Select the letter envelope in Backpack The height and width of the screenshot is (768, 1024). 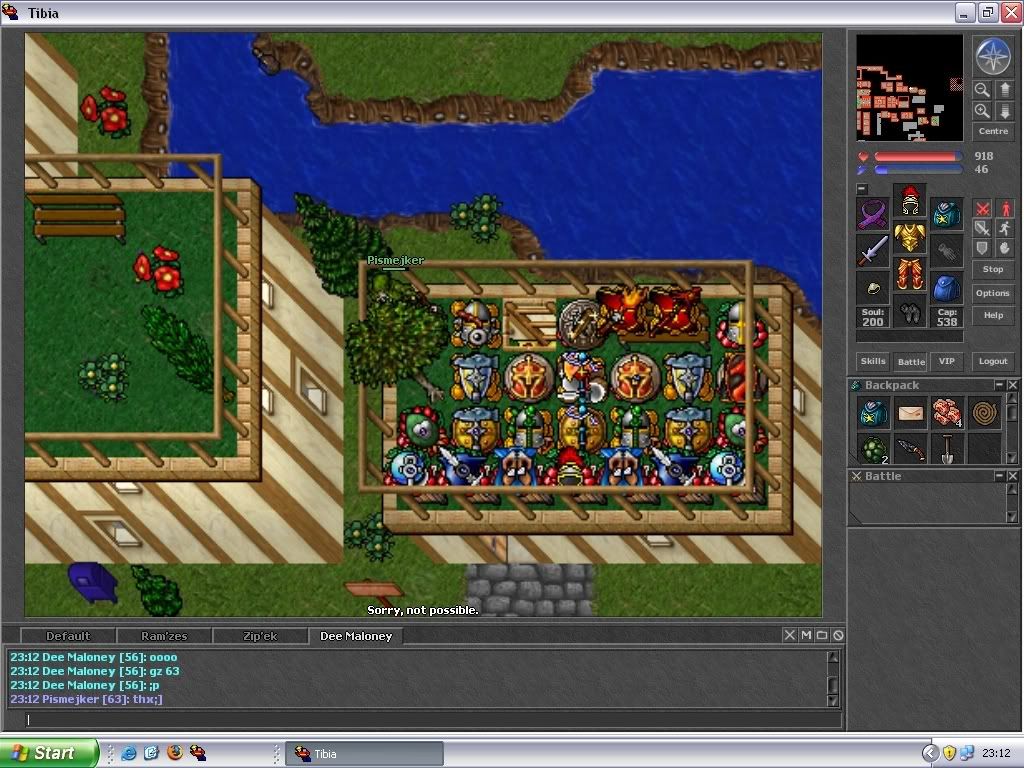click(x=910, y=413)
